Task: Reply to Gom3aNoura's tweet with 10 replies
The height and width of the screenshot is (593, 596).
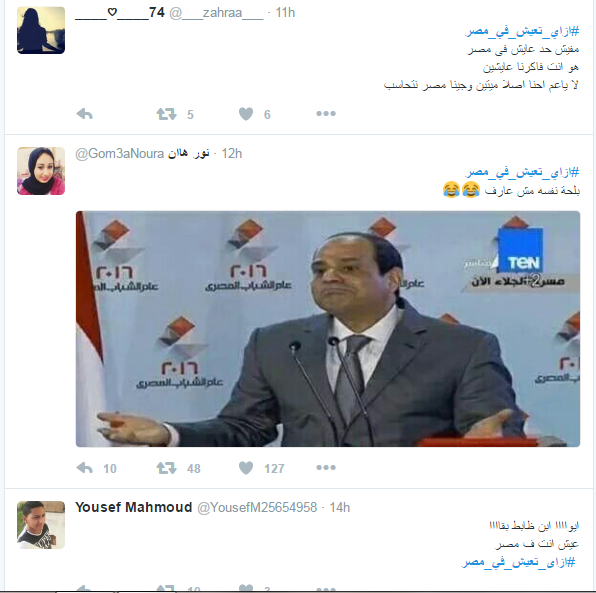Action: 84,468
